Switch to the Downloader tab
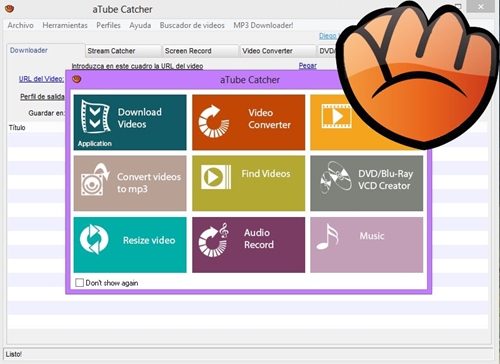 (46, 50)
